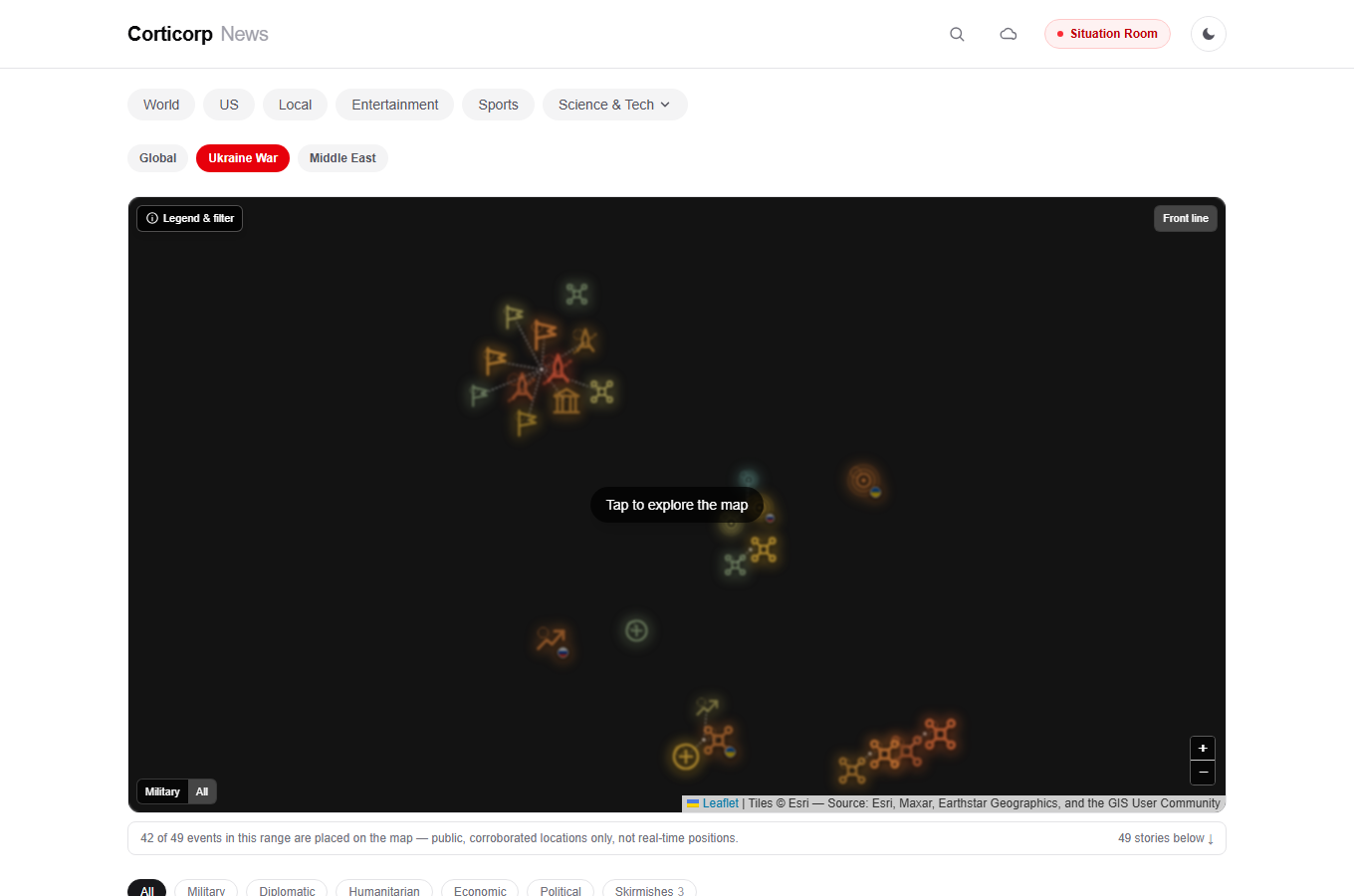Screen dimensions: 1354x896
Task: Click the olive trend-arrow marker above the drone
Action: tap(707, 708)
